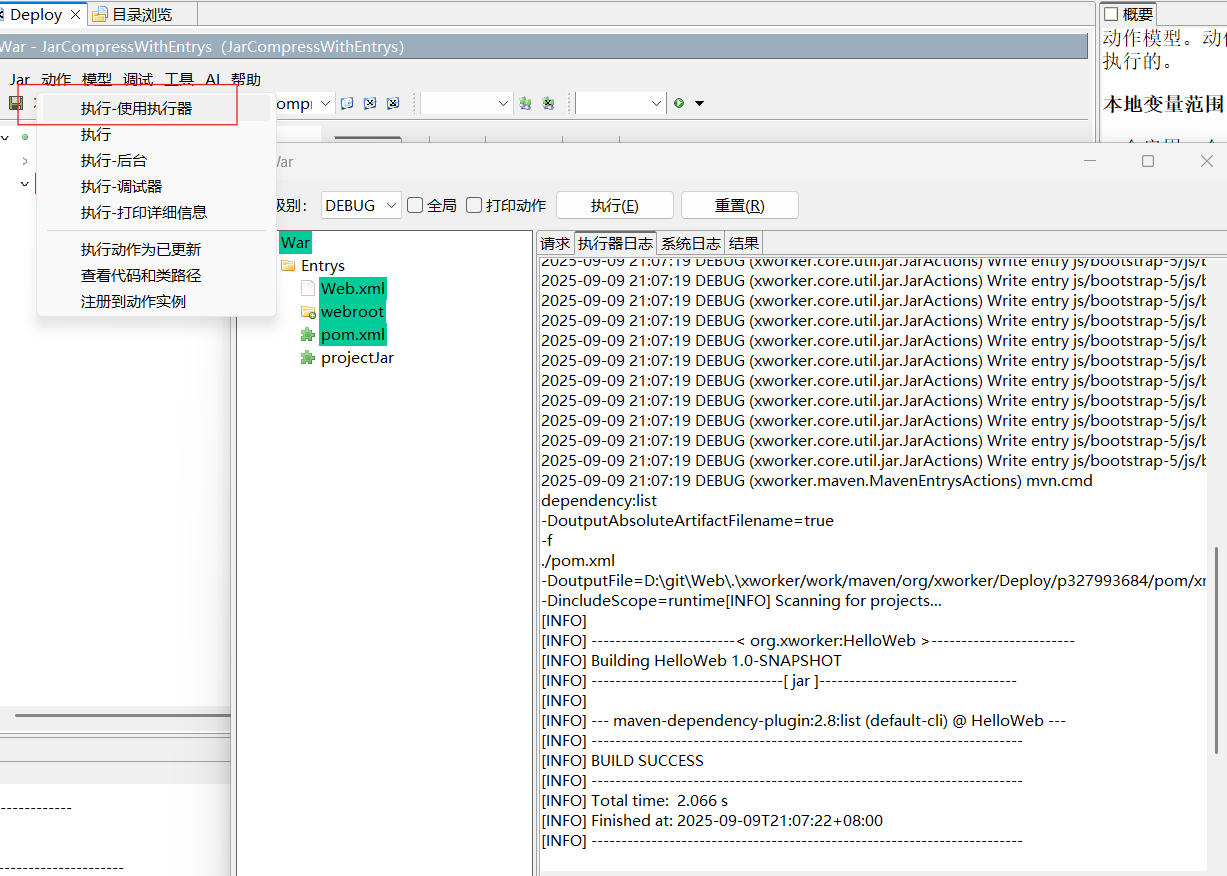
Task: Open the 工具 menu
Action: pyautogui.click(x=179, y=80)
